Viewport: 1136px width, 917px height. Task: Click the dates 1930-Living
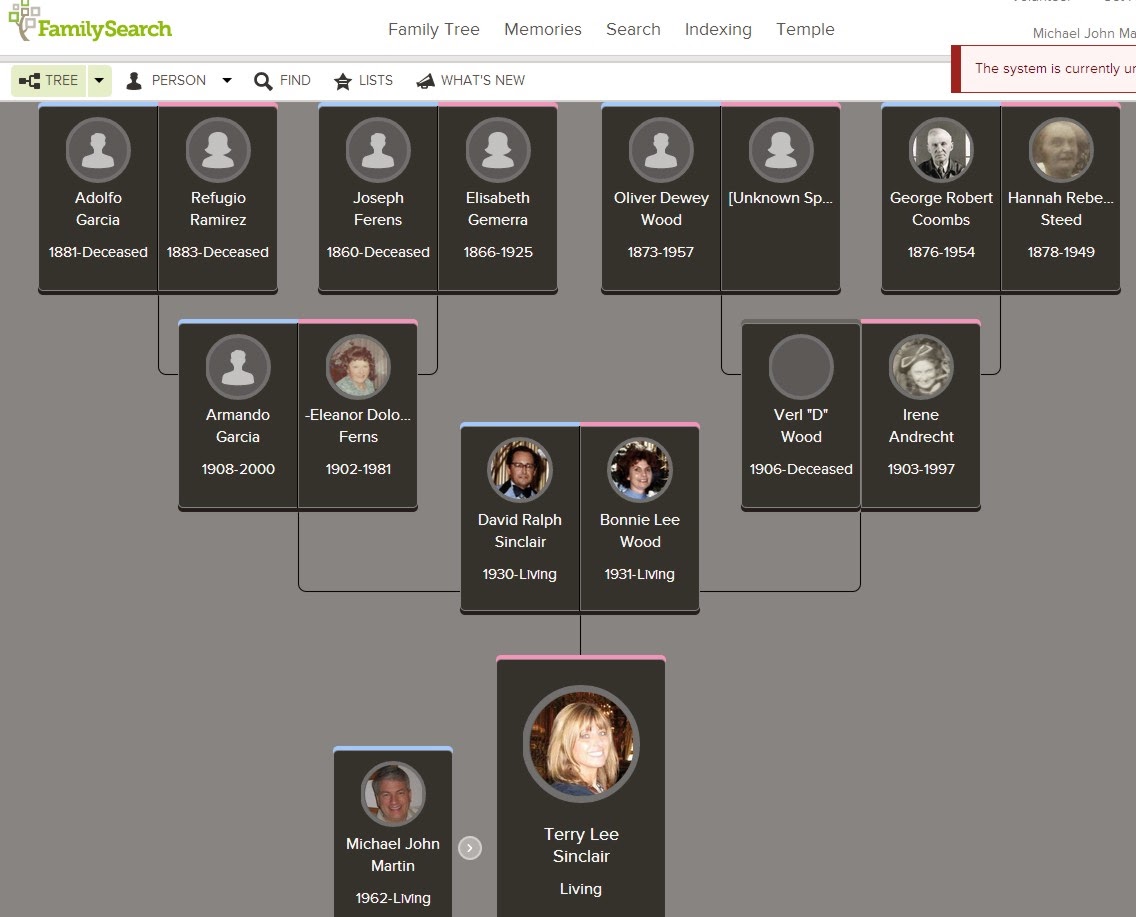tap(519, 574)
